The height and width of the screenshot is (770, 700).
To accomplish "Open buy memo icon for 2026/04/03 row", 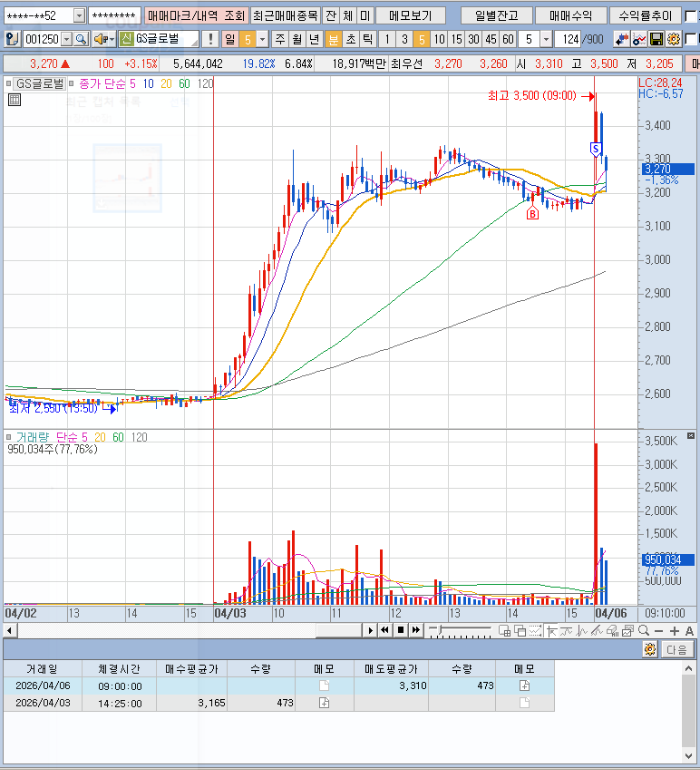I will 324,703.
